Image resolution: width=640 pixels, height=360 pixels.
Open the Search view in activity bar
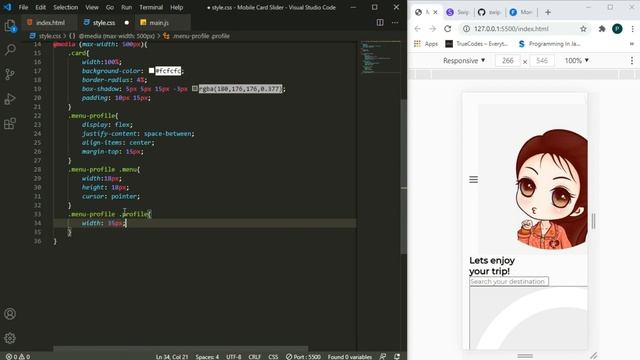(10, 50)
